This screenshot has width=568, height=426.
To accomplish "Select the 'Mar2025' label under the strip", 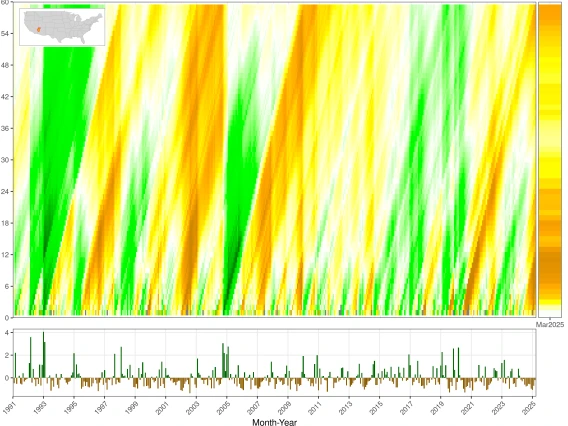I will (550, 325).
